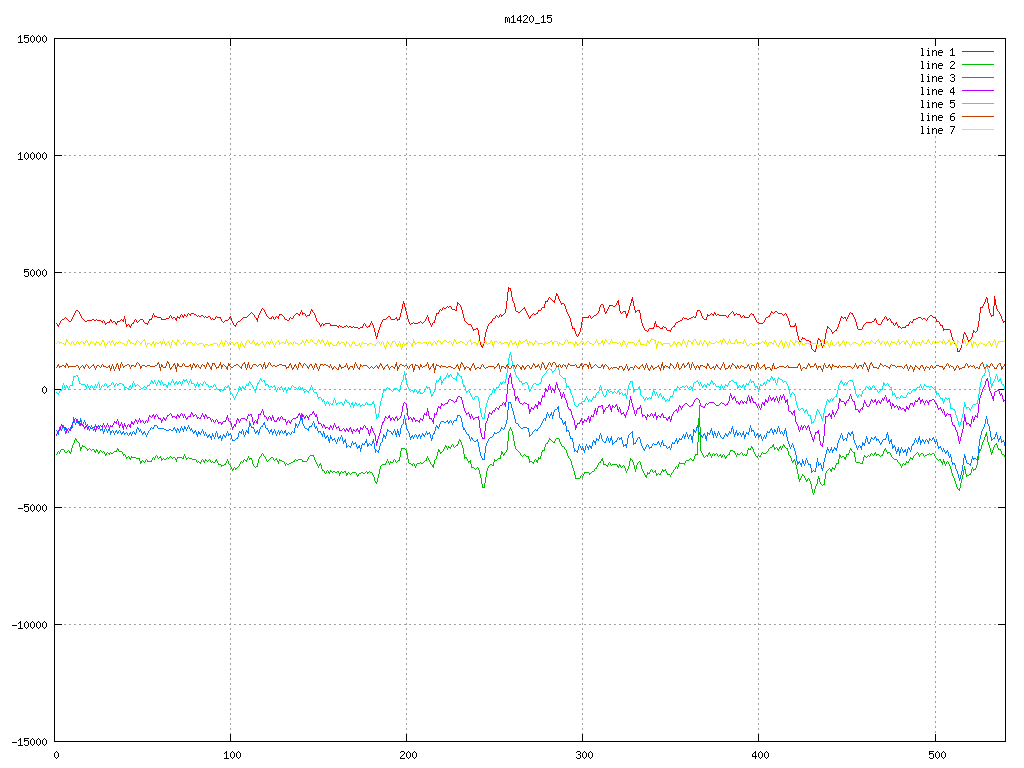Select the 'line 6' legend label
The height and width of the screenshot is (768, 1024).
coord(937,118)
